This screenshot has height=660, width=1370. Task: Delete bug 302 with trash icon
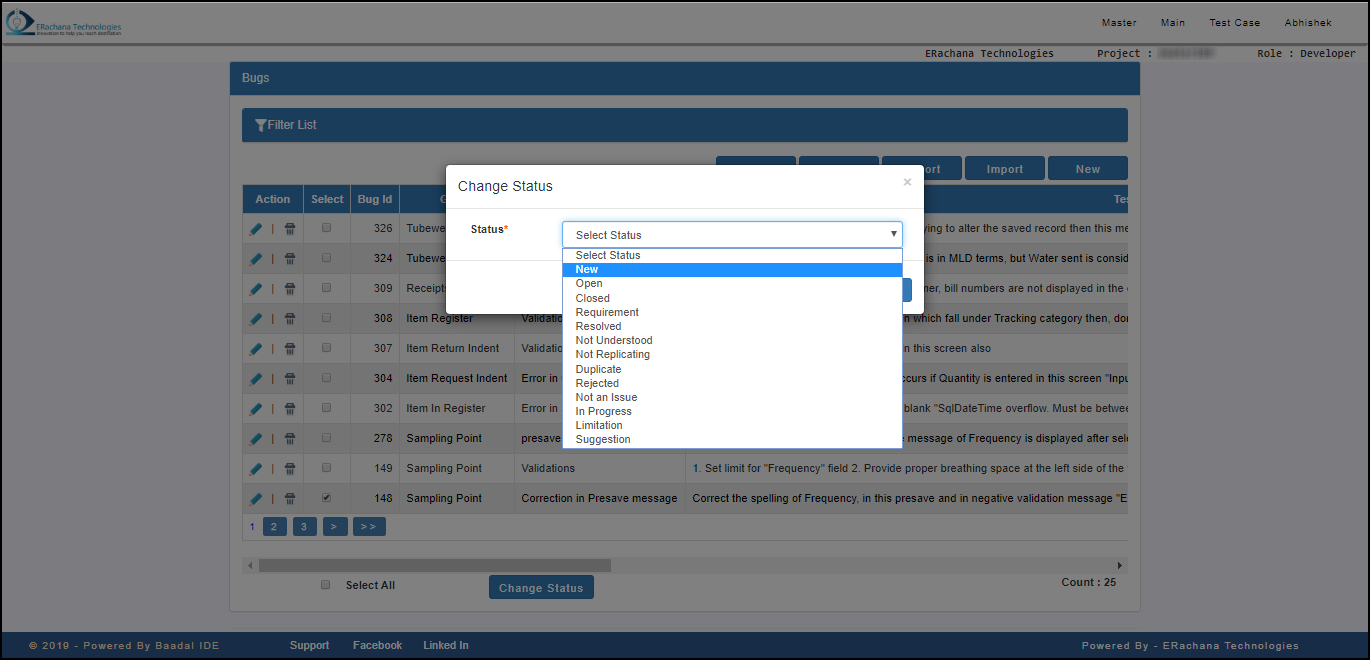click(x=290, y=409)
